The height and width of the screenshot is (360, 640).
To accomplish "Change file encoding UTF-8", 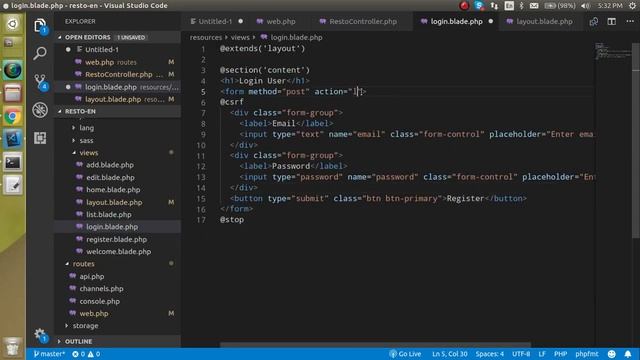I will pos(521,354).
